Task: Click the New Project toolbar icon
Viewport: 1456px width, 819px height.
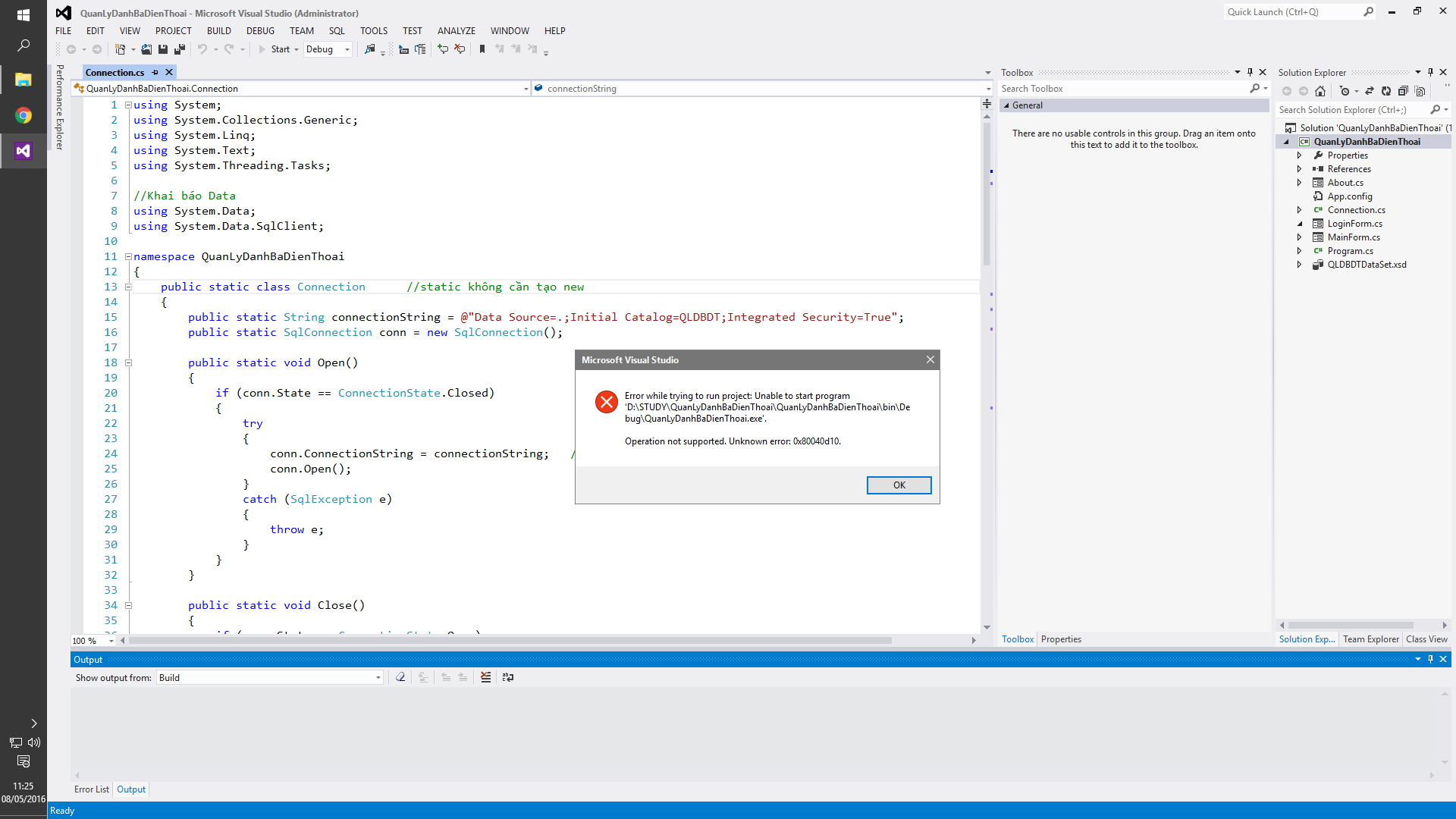Action: pos(120,49)
